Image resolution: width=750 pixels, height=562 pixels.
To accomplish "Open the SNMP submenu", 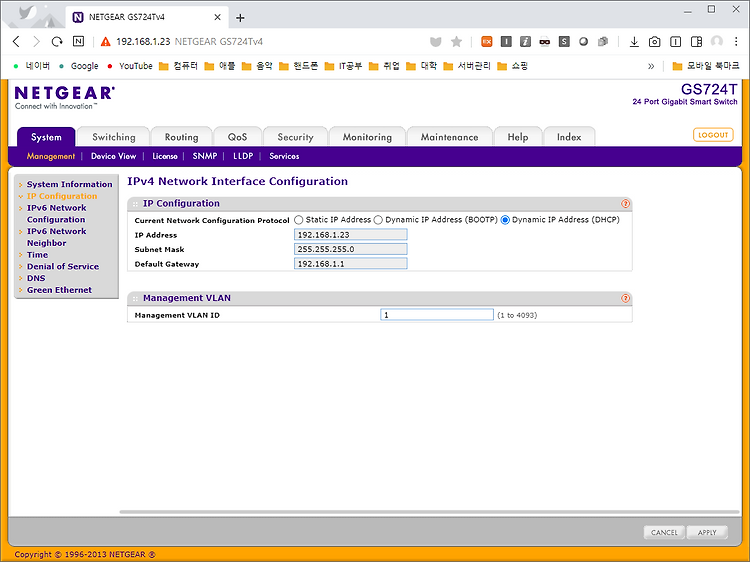I will 205,156.
